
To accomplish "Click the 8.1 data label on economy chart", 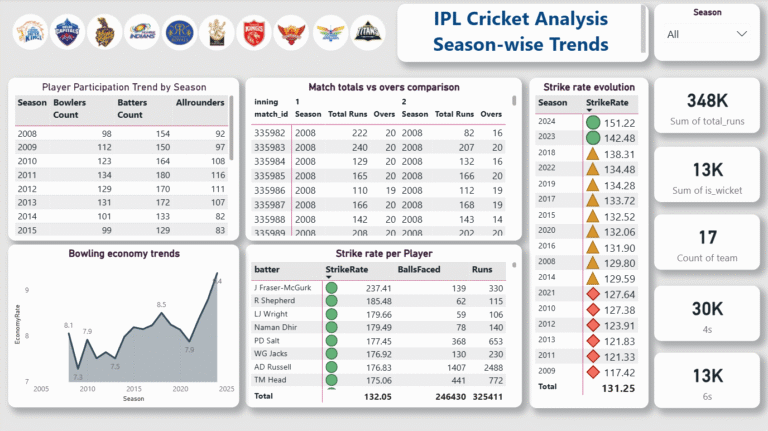I will pos(69,325).
